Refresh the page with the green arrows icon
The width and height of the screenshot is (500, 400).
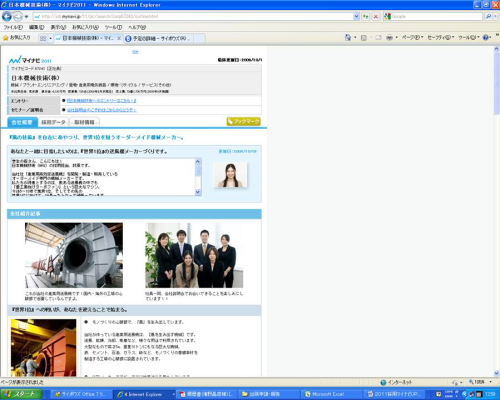click(366, 16)
